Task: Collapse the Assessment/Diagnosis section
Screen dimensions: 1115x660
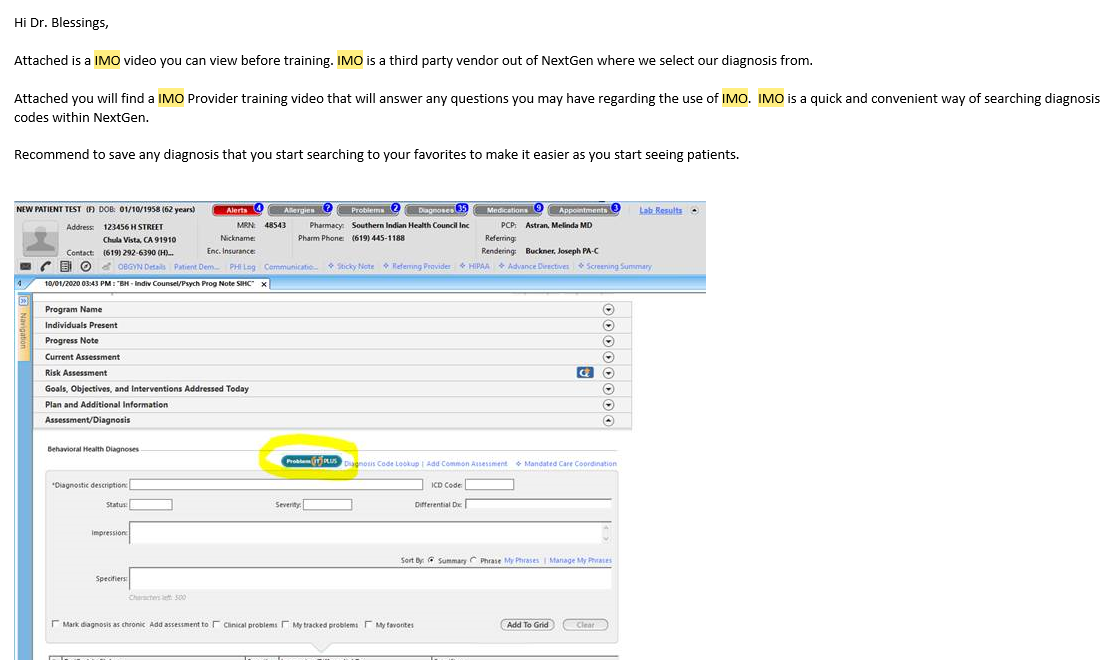Action: (x=608, y=420)
